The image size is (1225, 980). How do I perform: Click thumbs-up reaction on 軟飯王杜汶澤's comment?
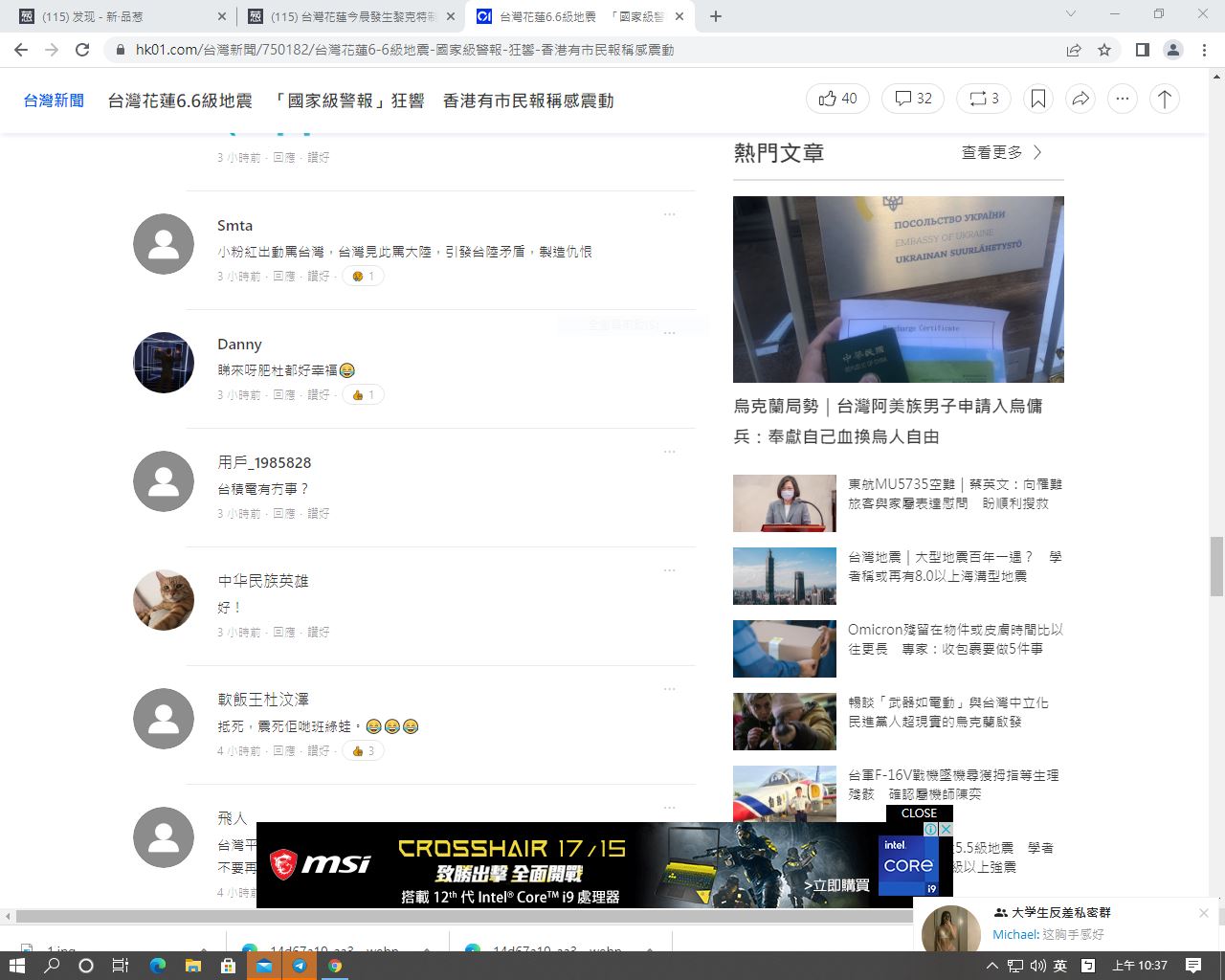point(364,751)
